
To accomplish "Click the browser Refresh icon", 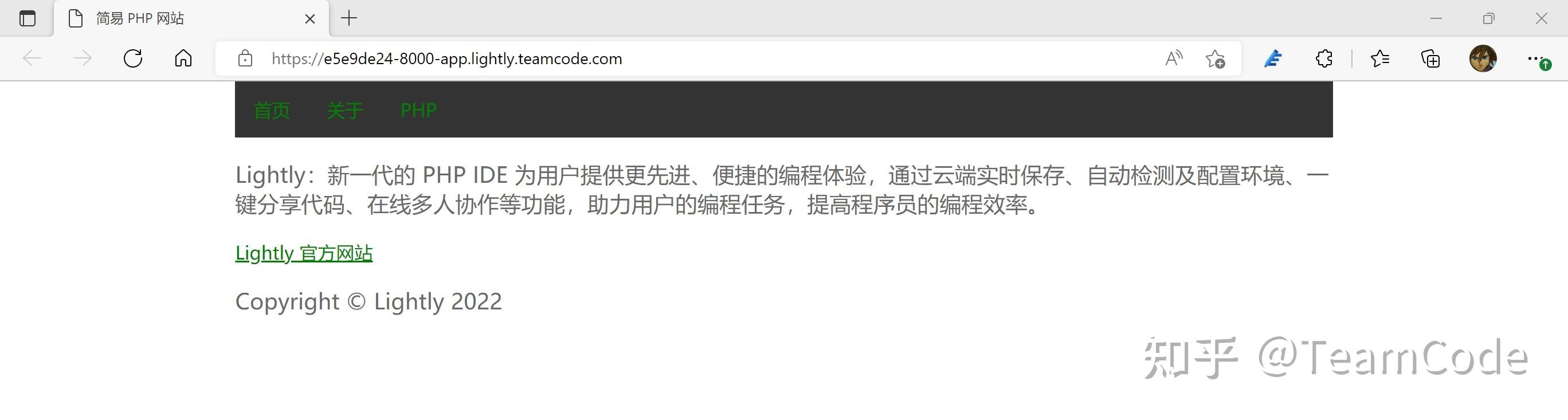I will (133, 58).
